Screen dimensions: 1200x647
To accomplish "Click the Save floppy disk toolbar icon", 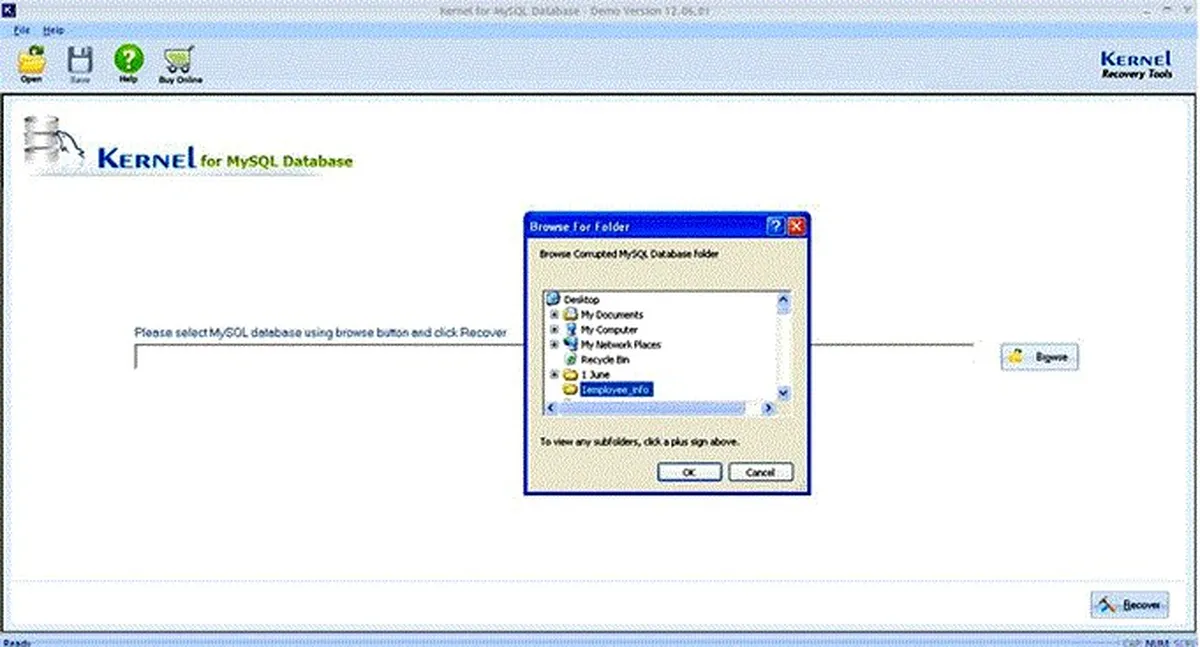I will (x=79, y=60).
